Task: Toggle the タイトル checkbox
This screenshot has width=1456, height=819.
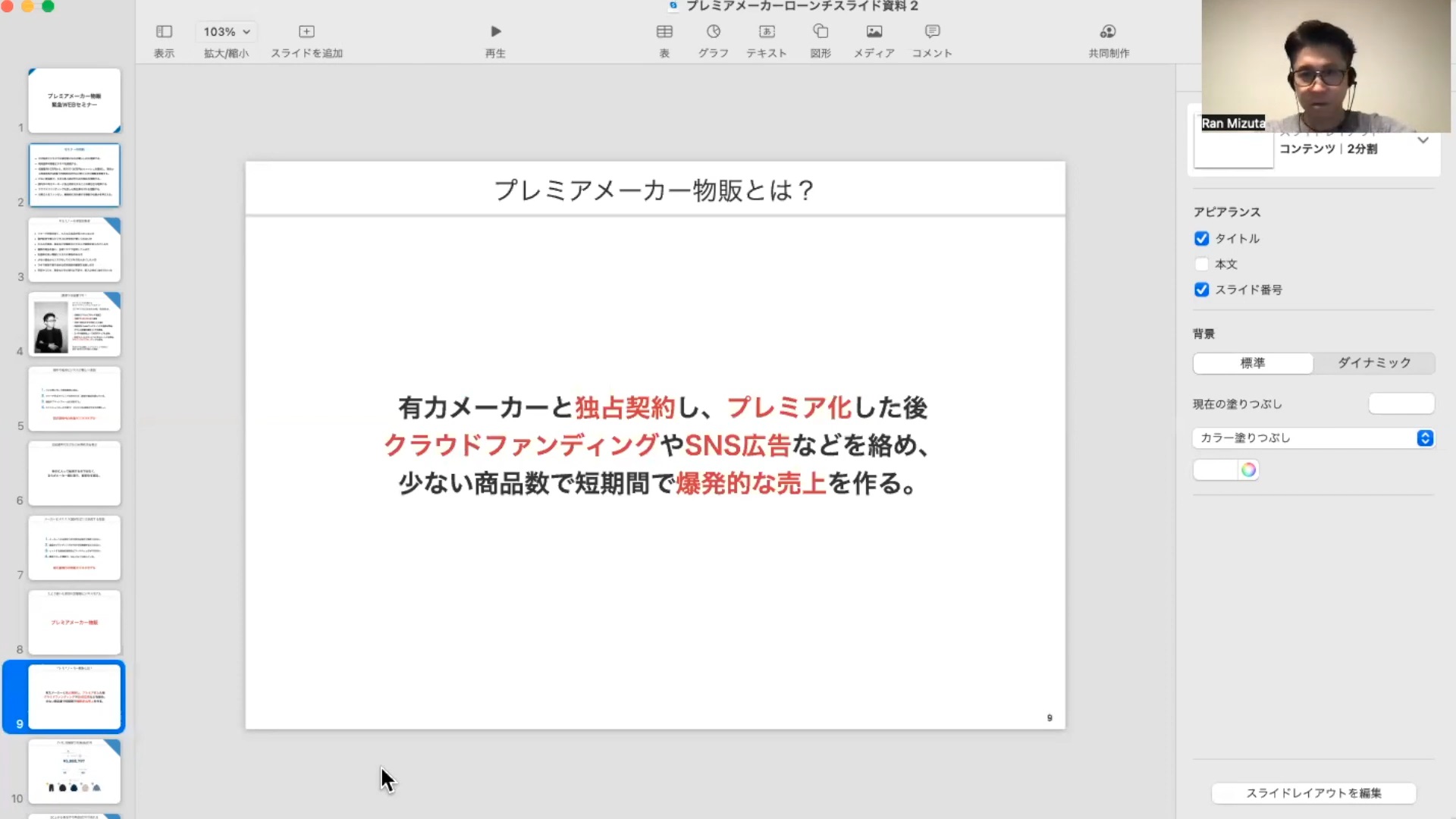Action: (x=1201, y=239)
